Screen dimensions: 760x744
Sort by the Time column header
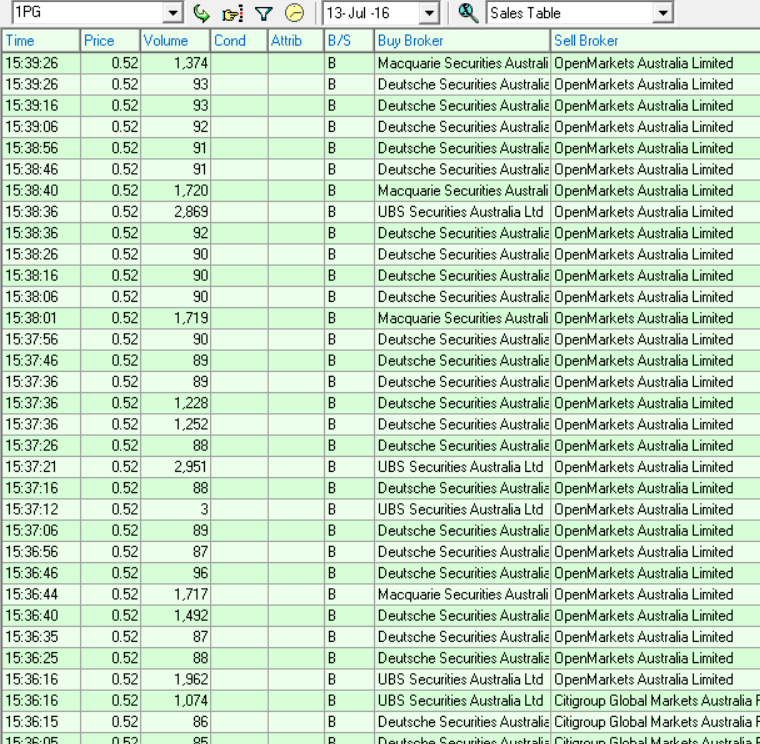pos(41,41)
